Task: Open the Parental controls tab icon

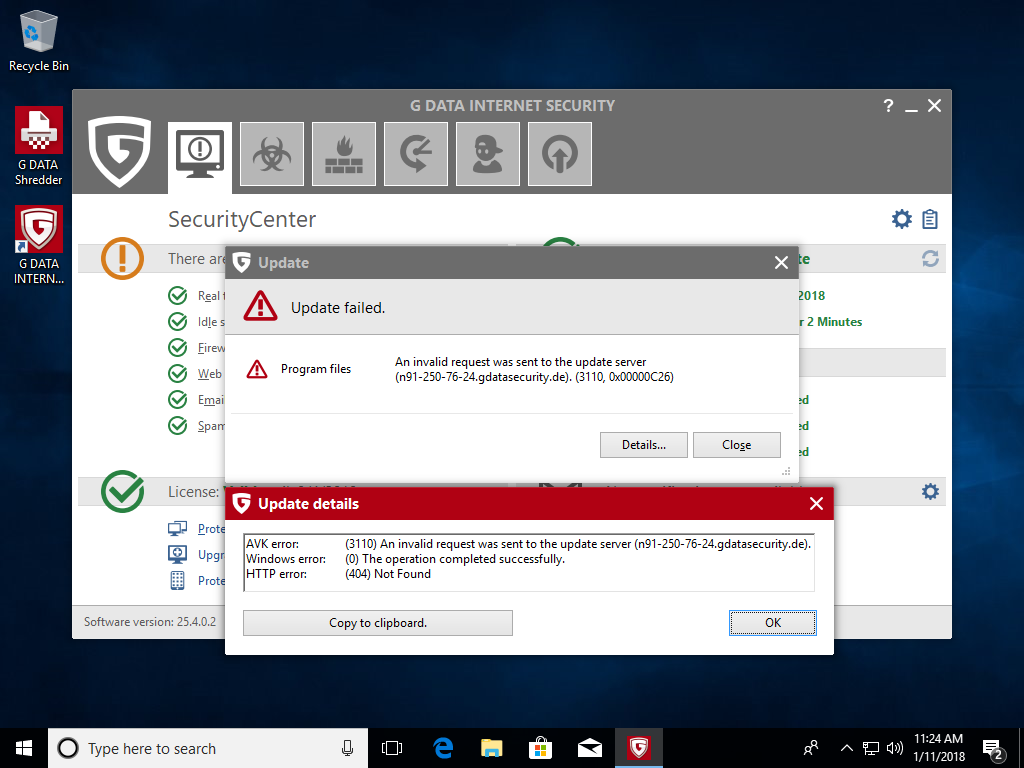Action: (488, 154)
